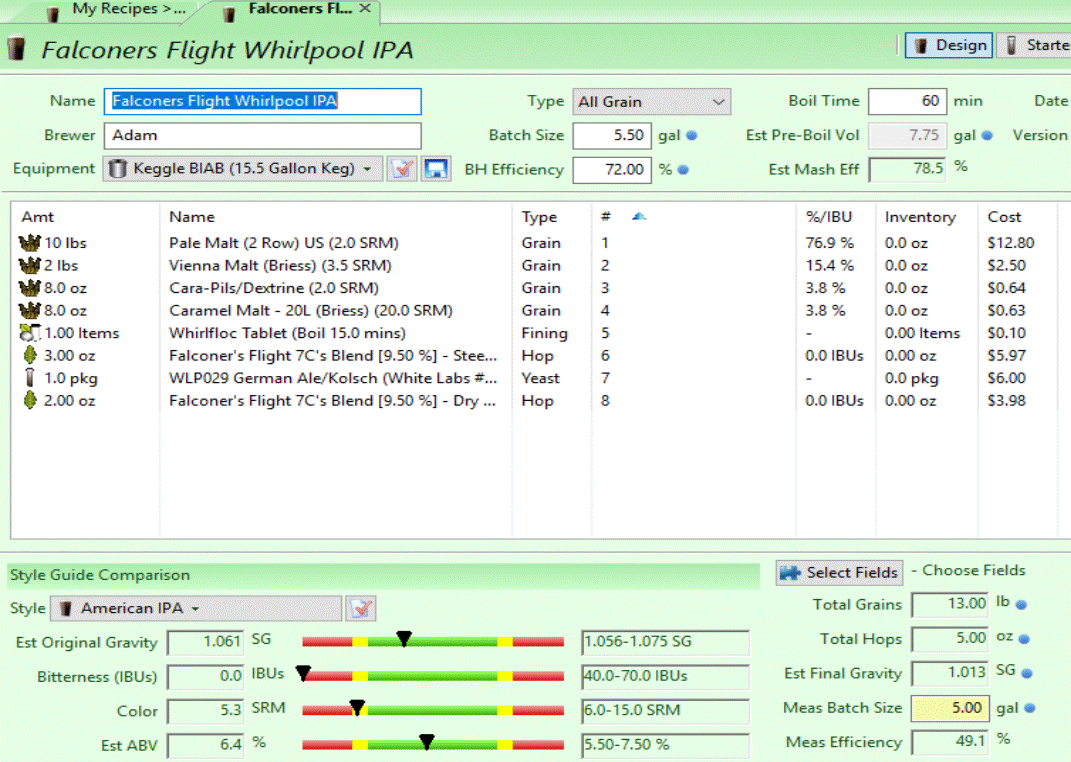Open the Equipment Keggle BIAB dropdown
The height and width of the screenshot is (762, 1071).
pos(244,169)
